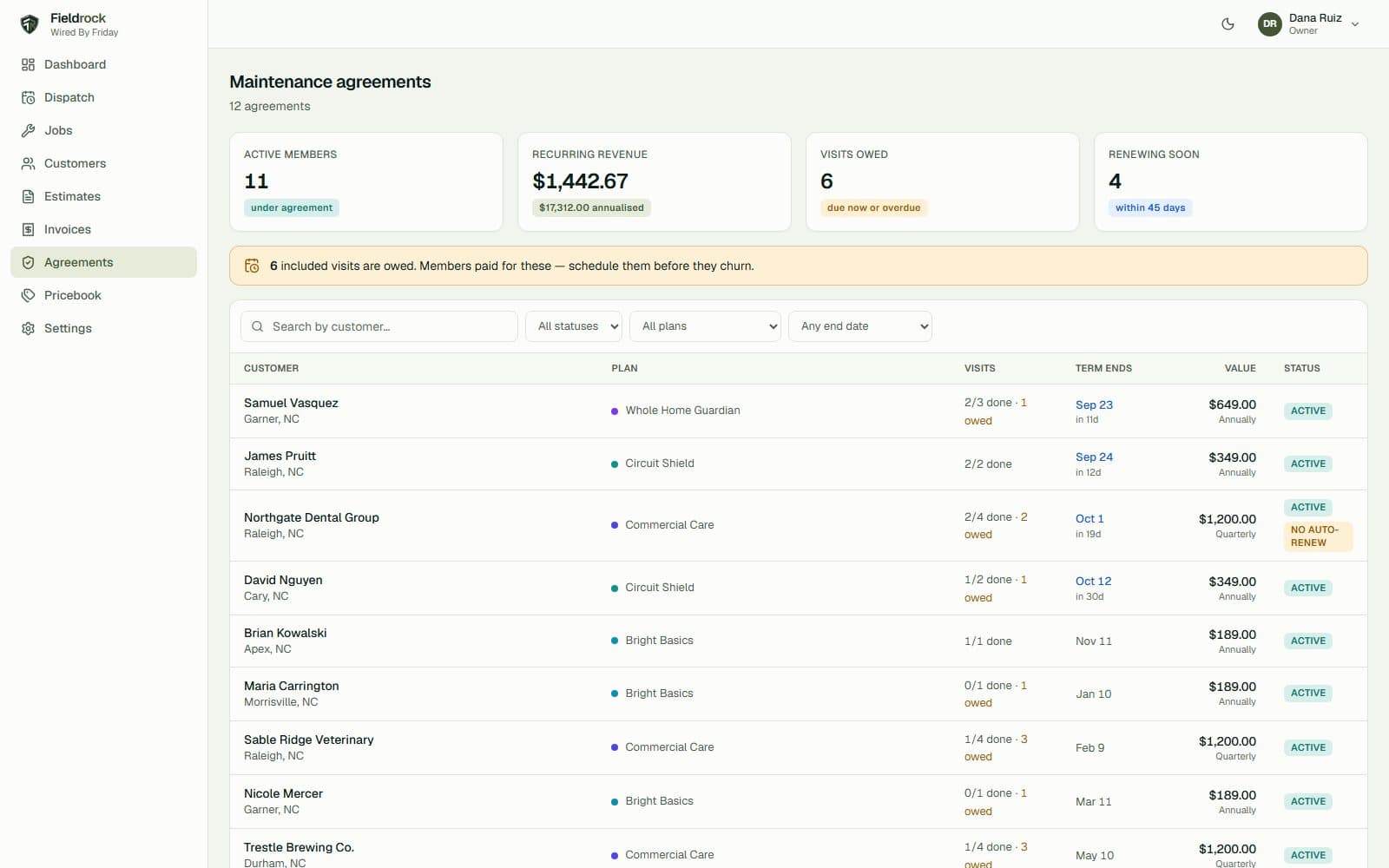Open the Any end date dropdown
Screen dimensions: 1389x868
click(860, 326)
